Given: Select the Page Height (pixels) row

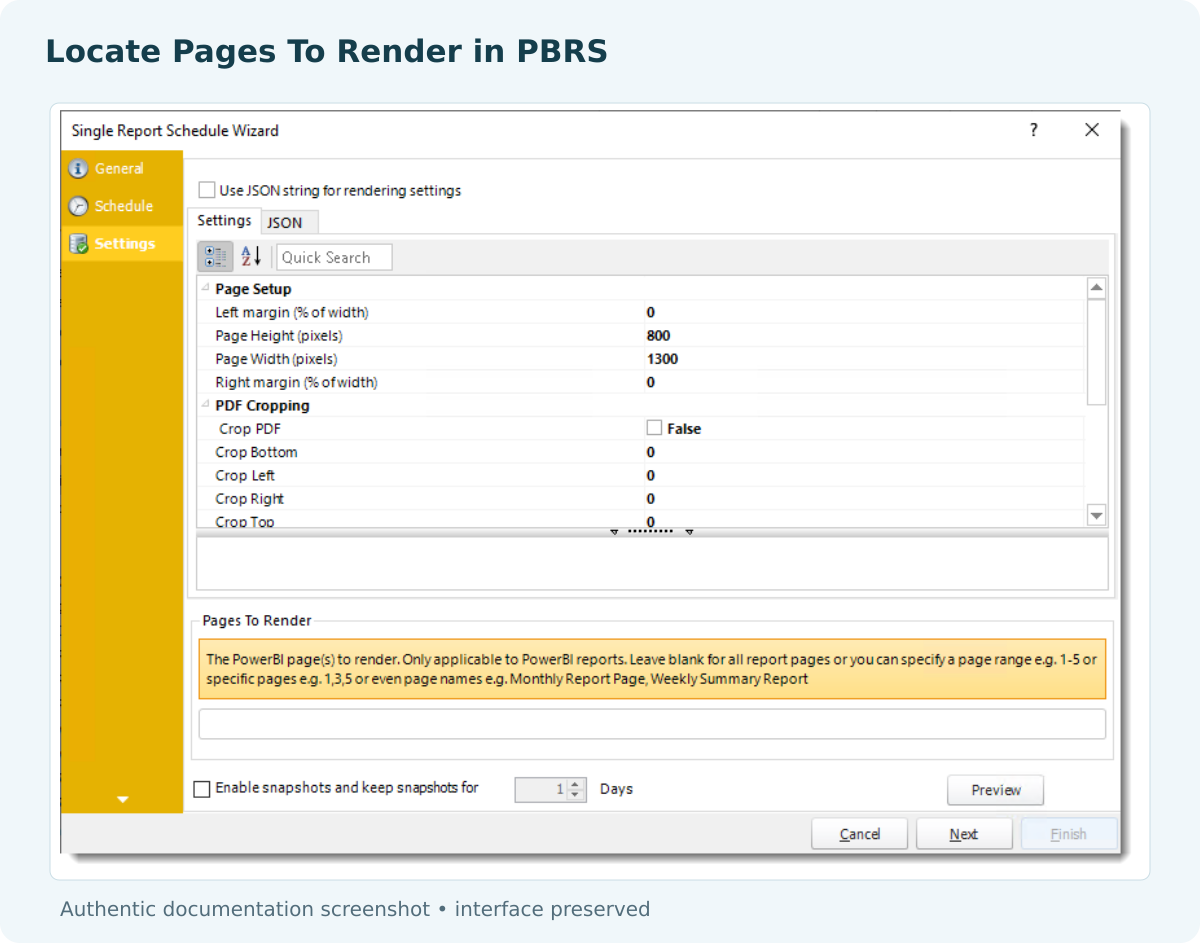Looking at the screenshot, I should coord(641,336).
